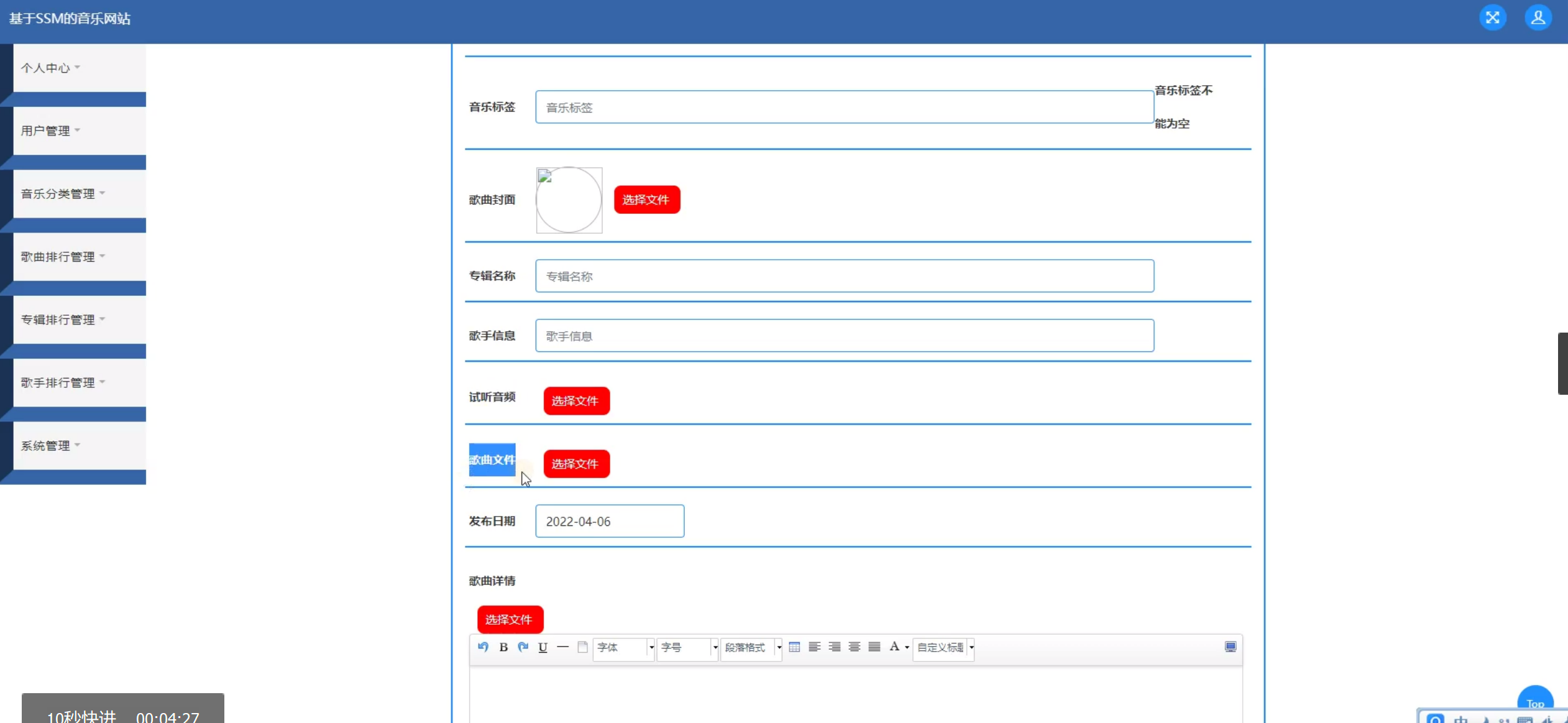The width and height of the screenshot is (1568, 723).
Task: Click the Chinese input mode indicator
Action: click(x=1460, y=719)
